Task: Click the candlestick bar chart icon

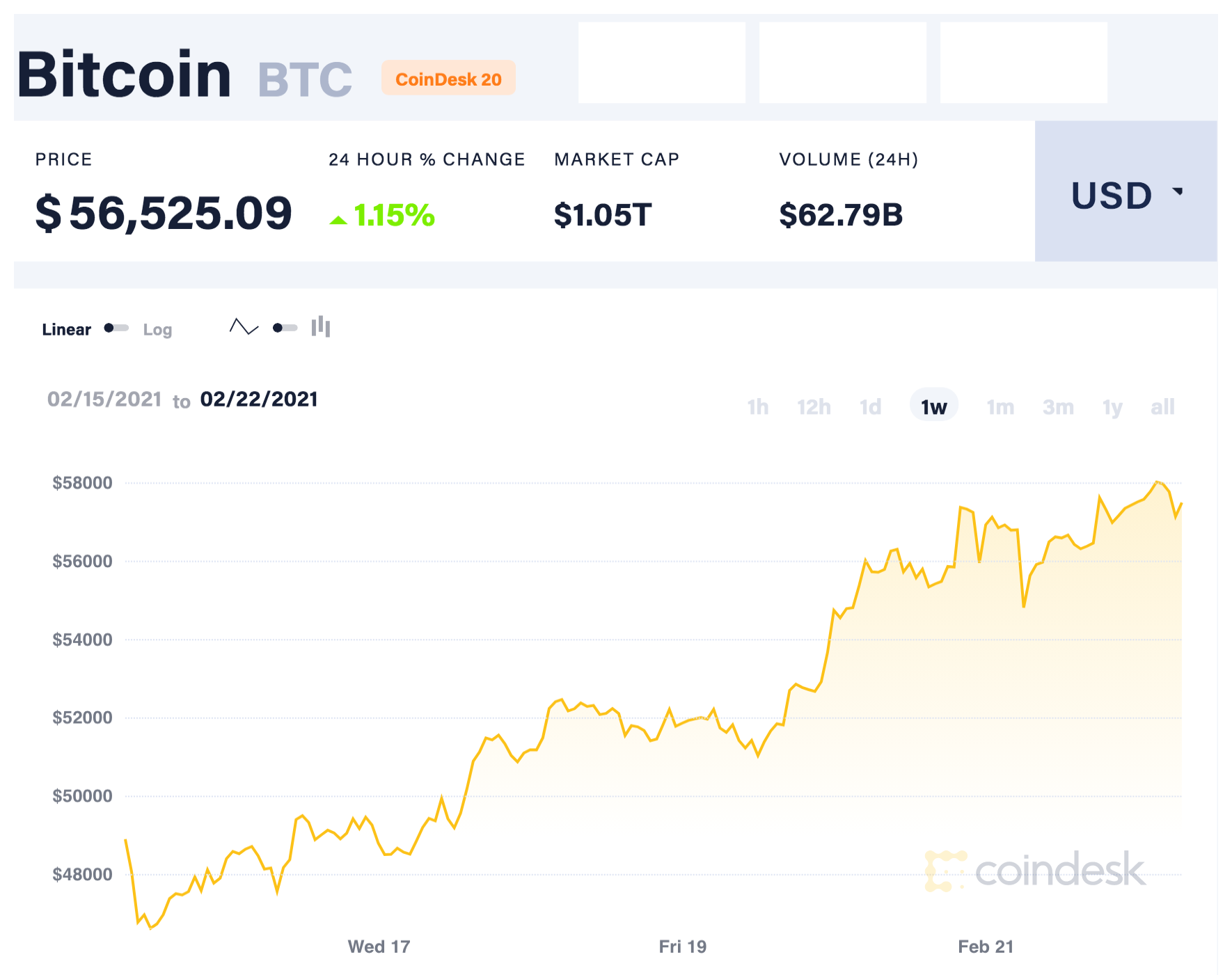Action: 321,326
